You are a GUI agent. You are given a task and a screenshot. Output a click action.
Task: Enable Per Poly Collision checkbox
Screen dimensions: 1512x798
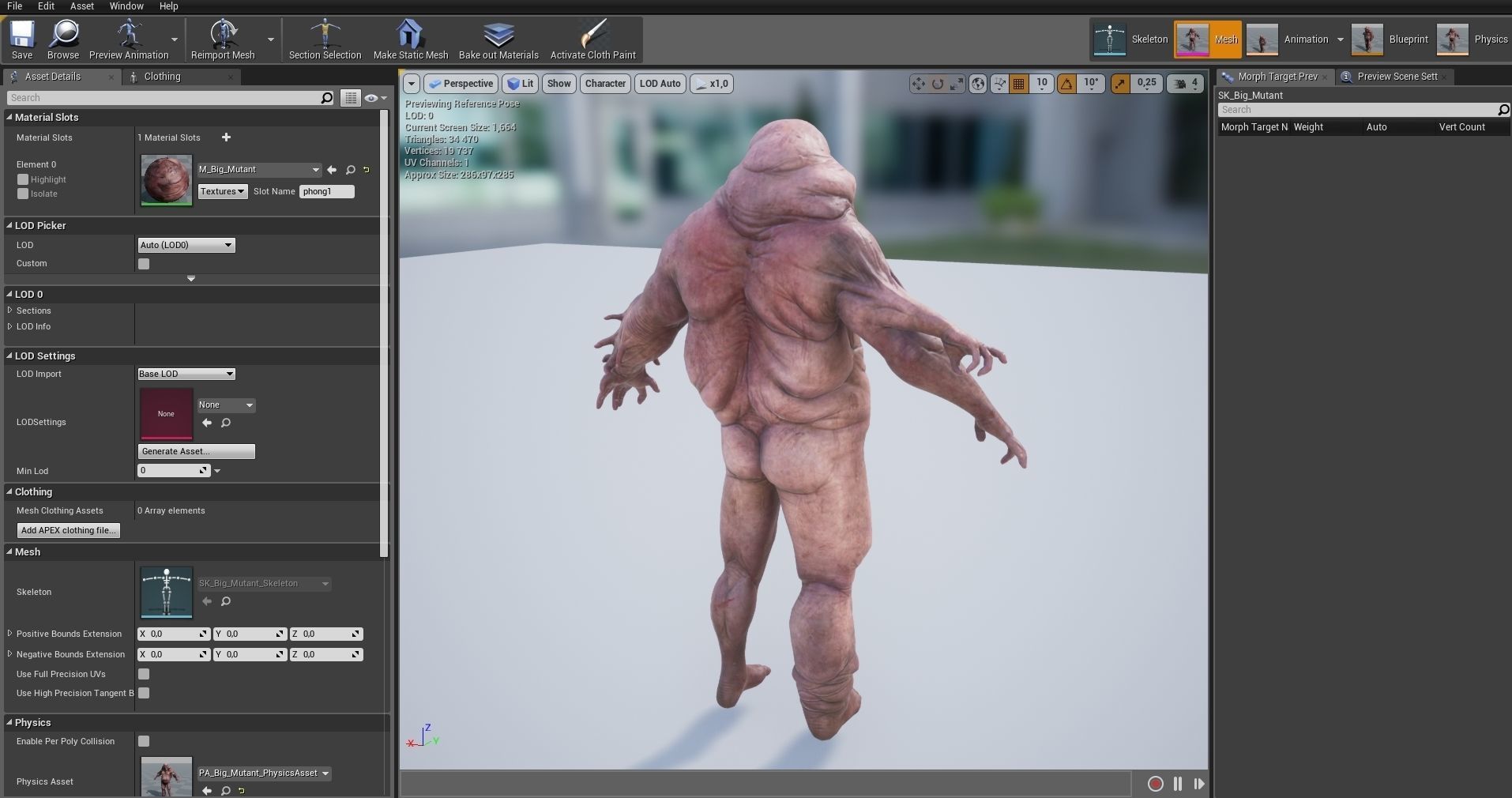click(x=144, y=741)
